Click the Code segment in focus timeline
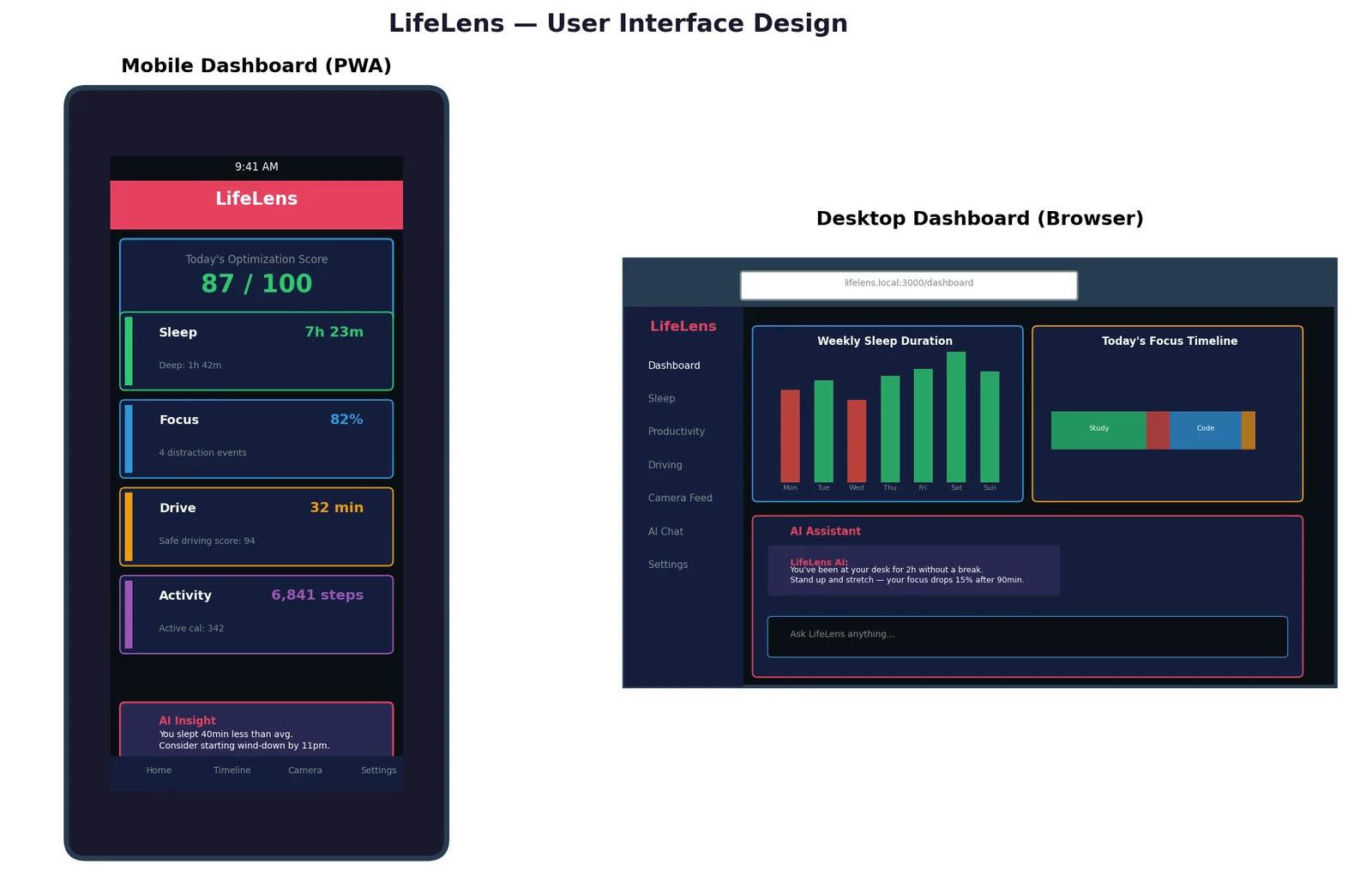The height and width of the screenshot is (876, 1372). click(x=1206, y=431)
